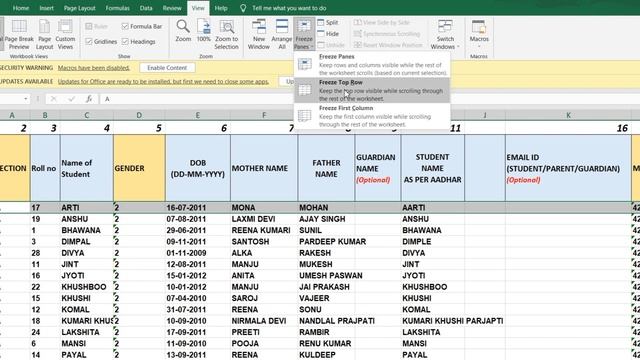Toggle the Gridlines checkbox
Viewport: 640px width, 360px height.
[x=89, y=41]
